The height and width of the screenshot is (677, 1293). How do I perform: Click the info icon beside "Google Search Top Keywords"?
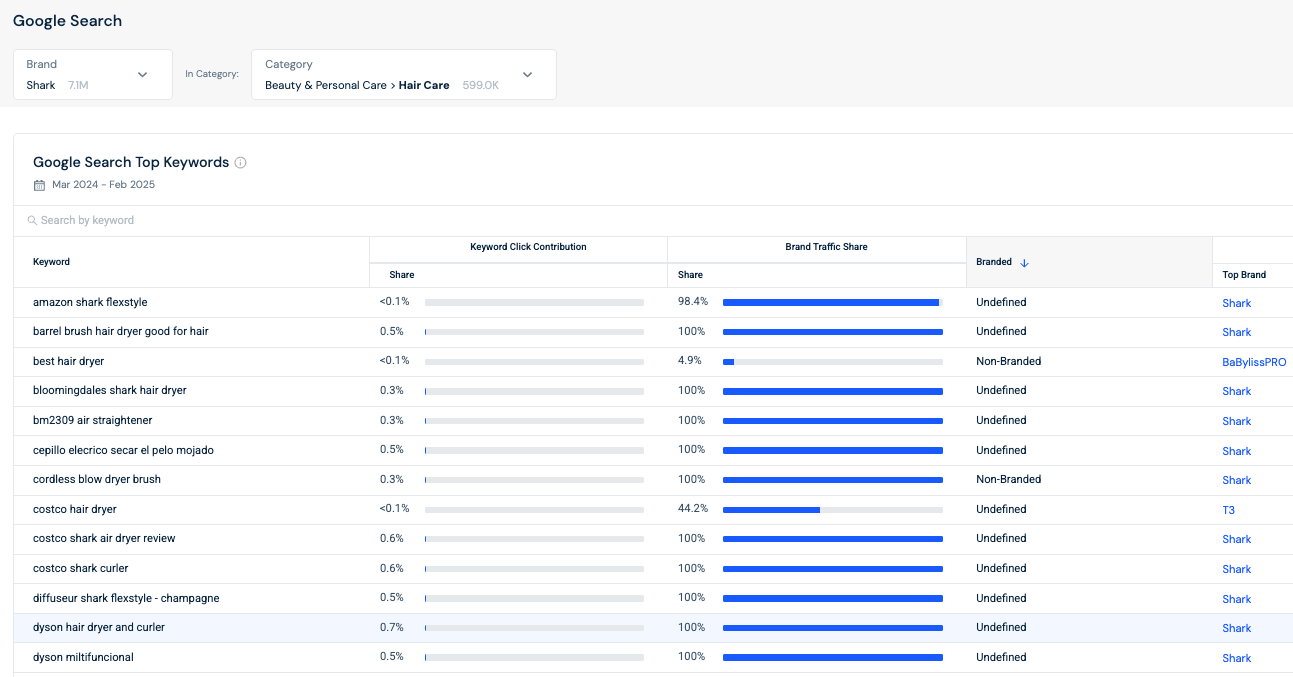(x=240, y=162)
